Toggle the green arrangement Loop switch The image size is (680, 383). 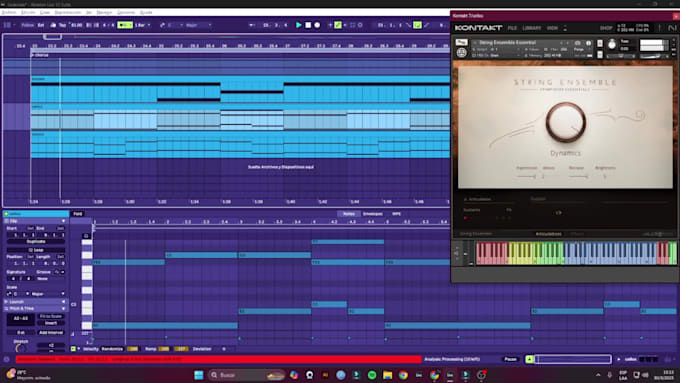(417, 25)
